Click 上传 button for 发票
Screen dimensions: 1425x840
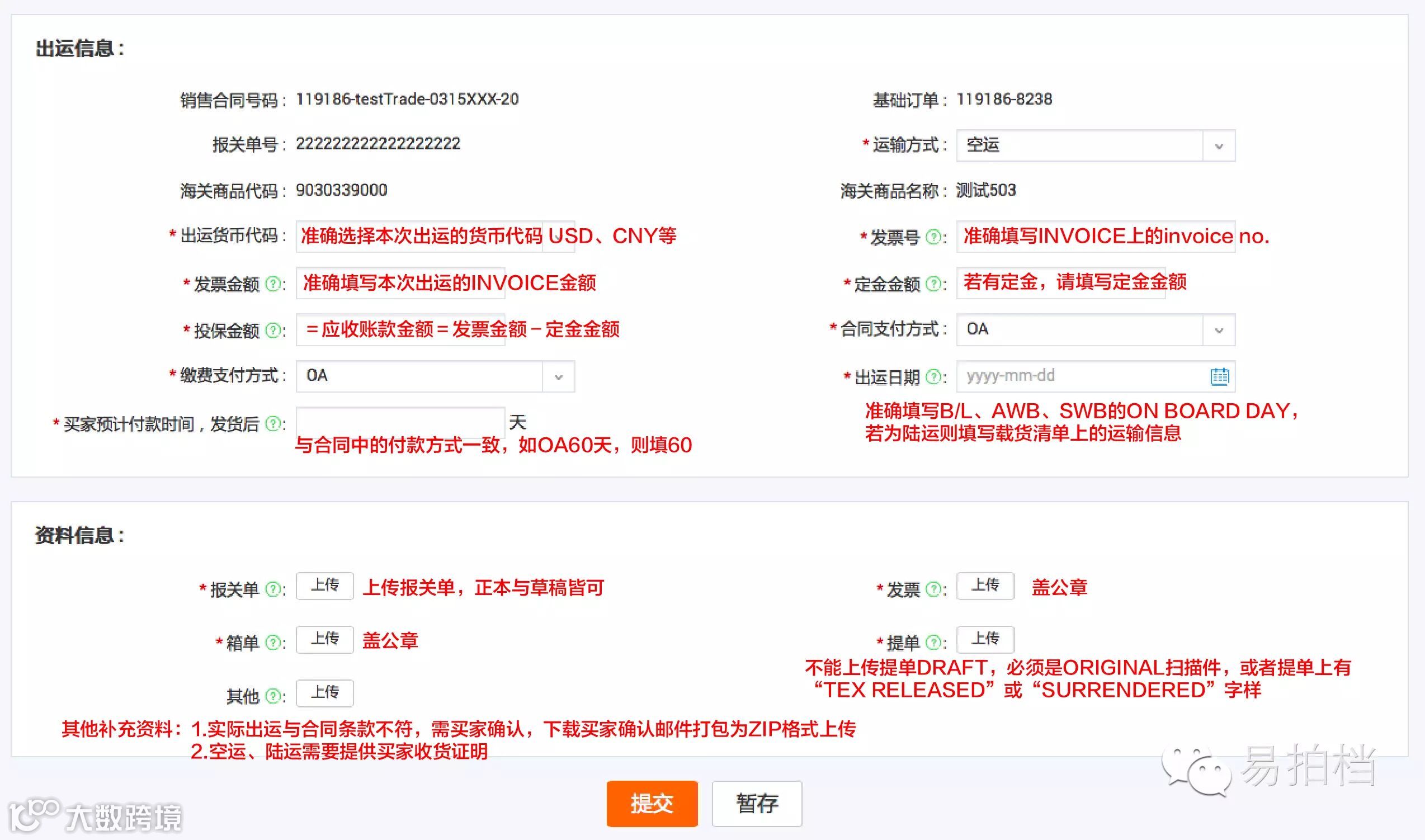coord(985,586)
